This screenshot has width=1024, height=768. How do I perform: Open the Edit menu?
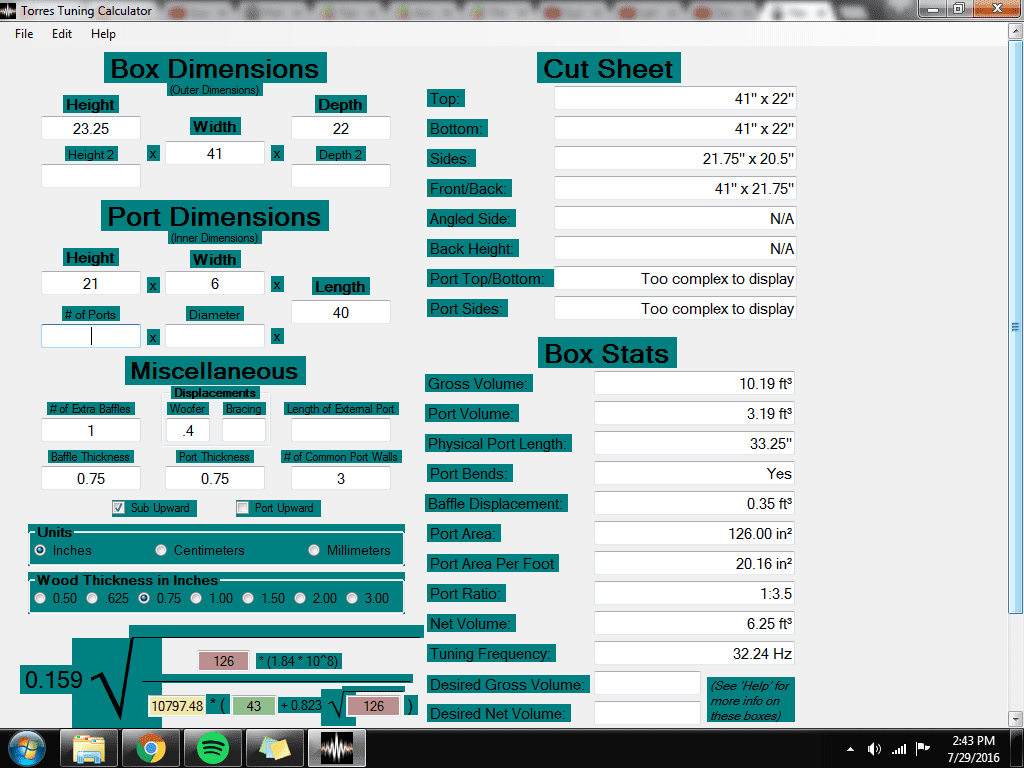(x=62, y=34)
